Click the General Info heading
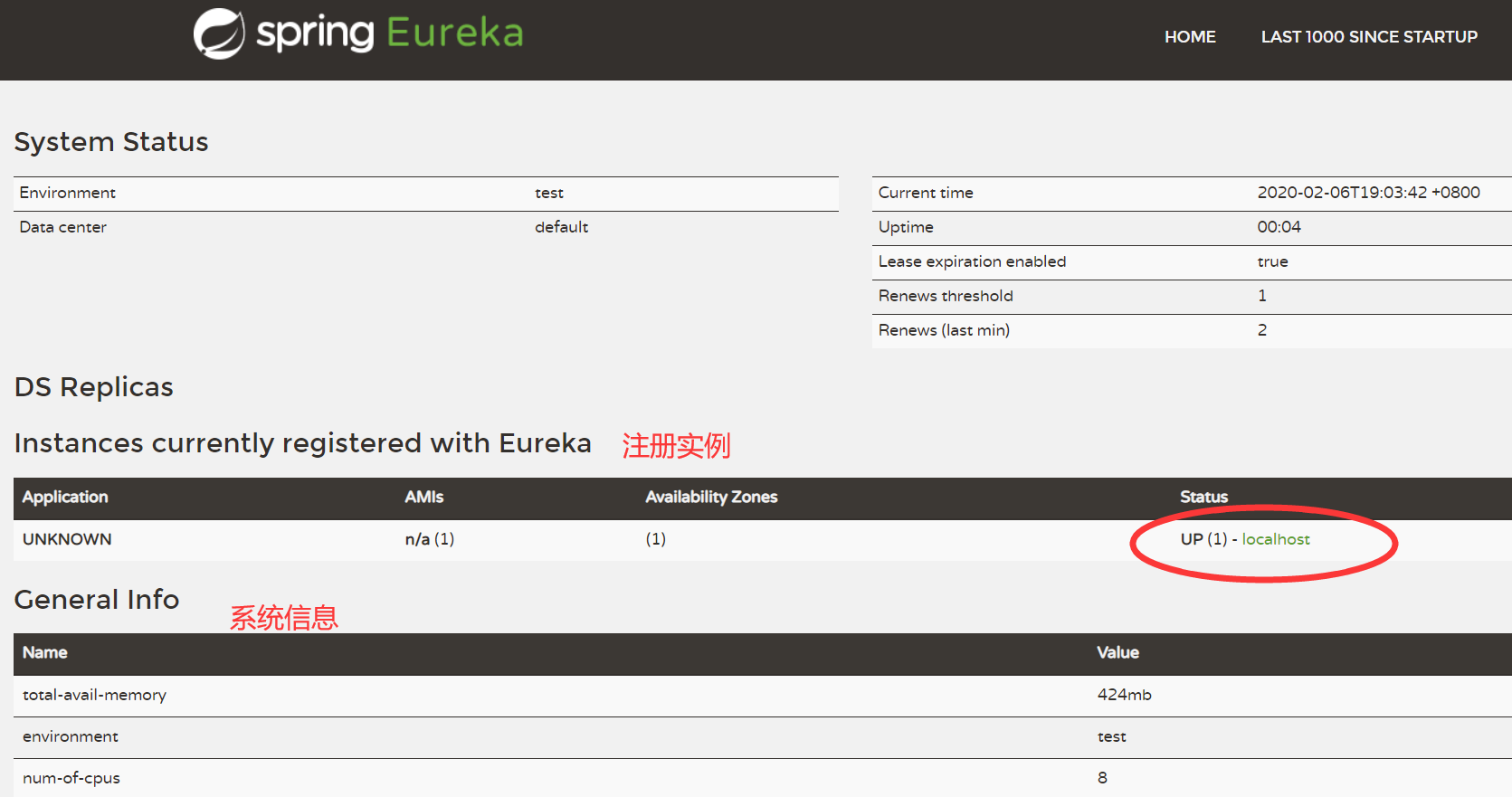This screenshot has height=797, width=1512. click(x=97, y=600)
